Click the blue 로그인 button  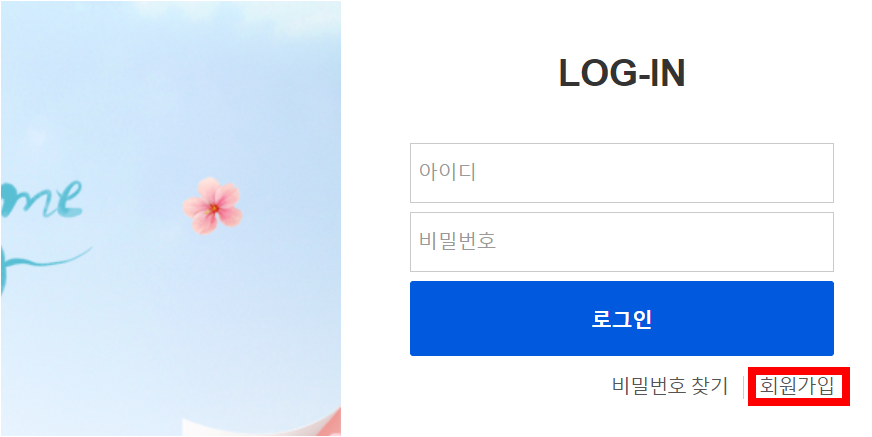(x=622, y=319)
